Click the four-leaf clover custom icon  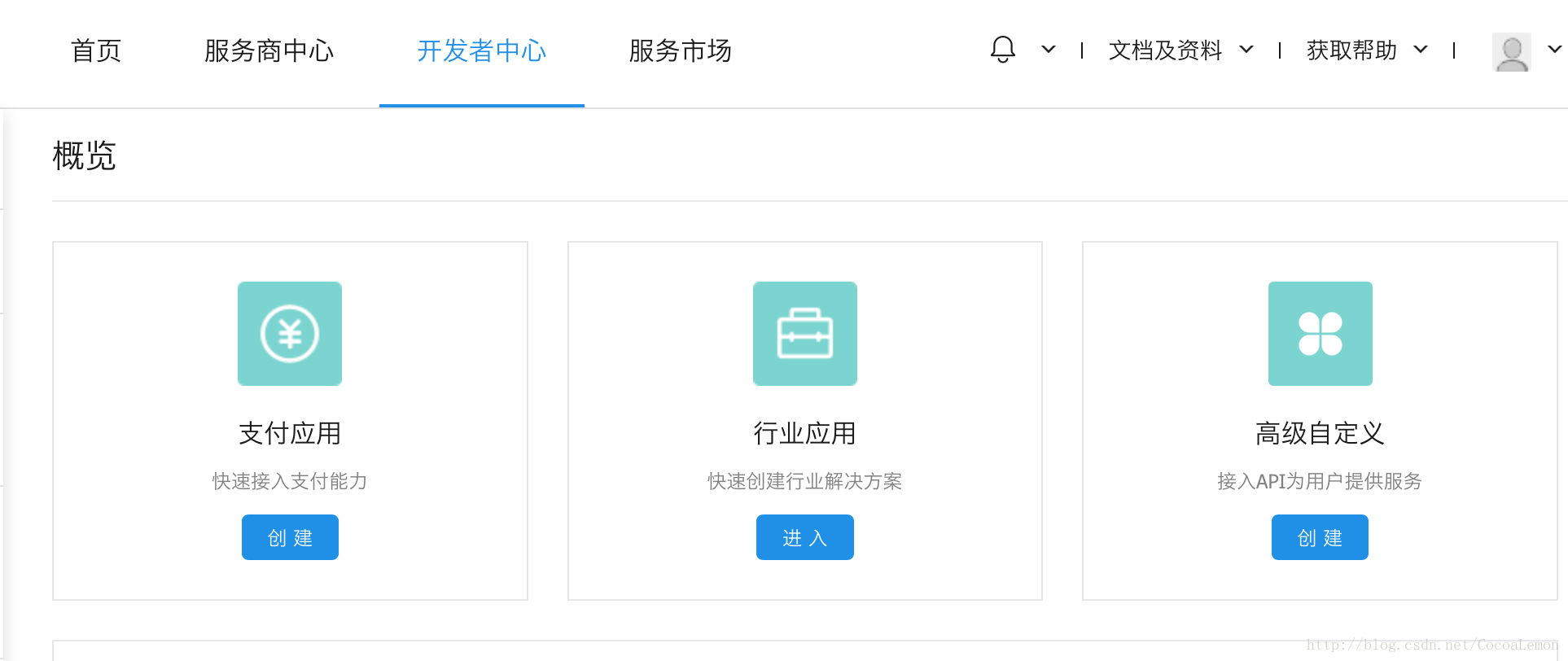coord(1321,334)
